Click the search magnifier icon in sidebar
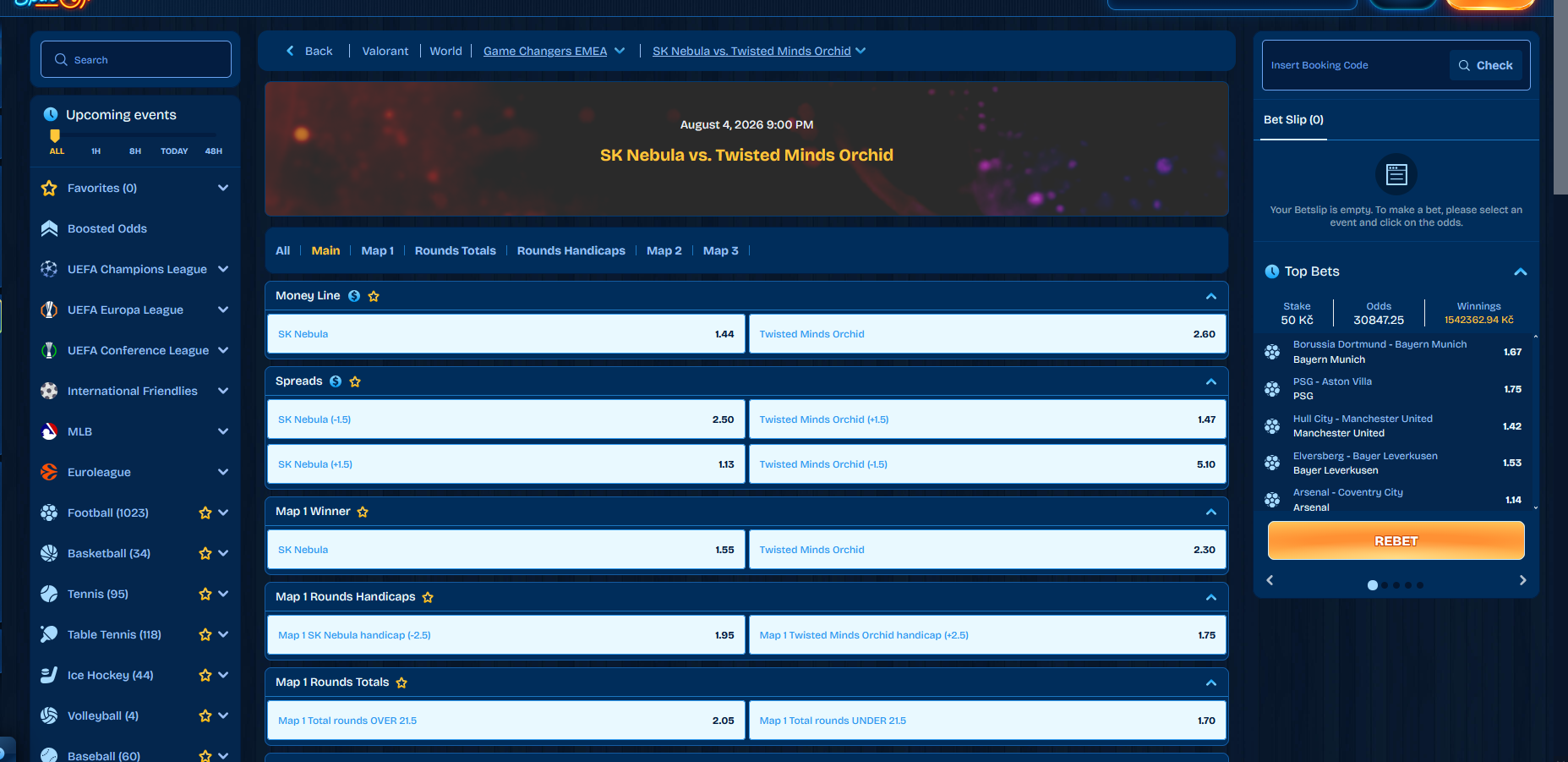The image size is (1568, 762). [61, 60]
